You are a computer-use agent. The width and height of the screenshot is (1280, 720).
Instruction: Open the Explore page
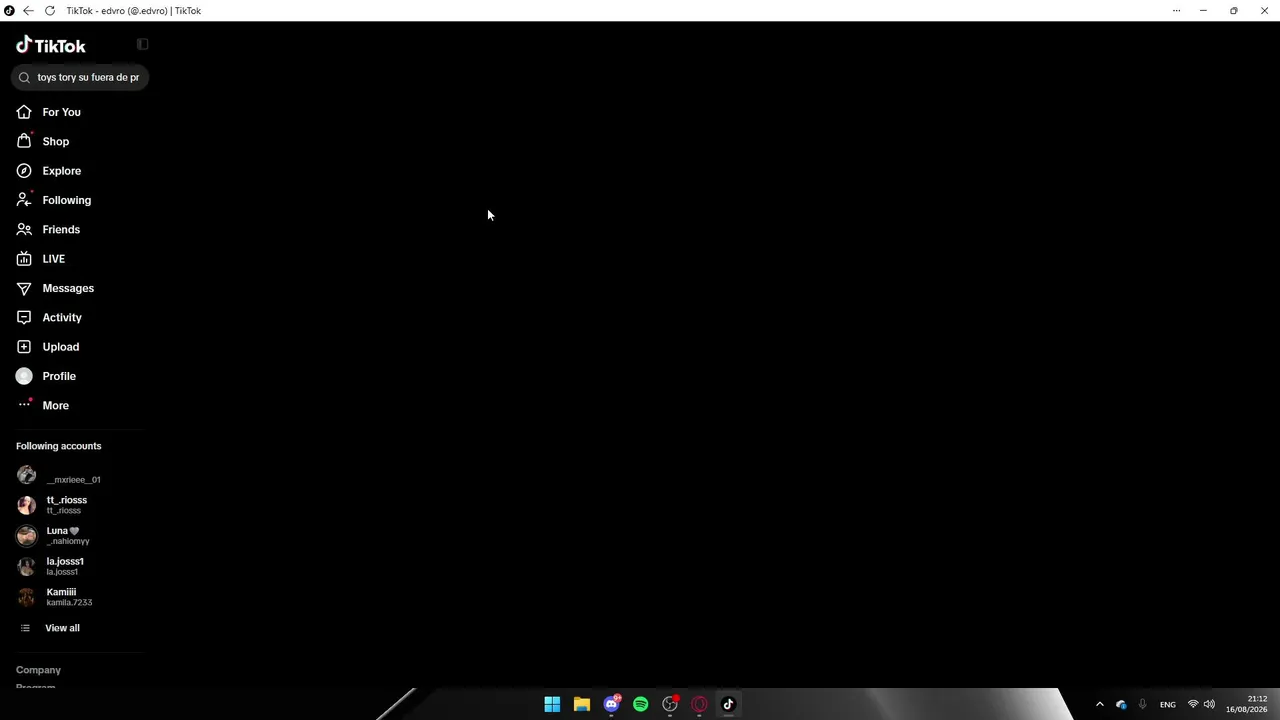(x=62, y=171)
